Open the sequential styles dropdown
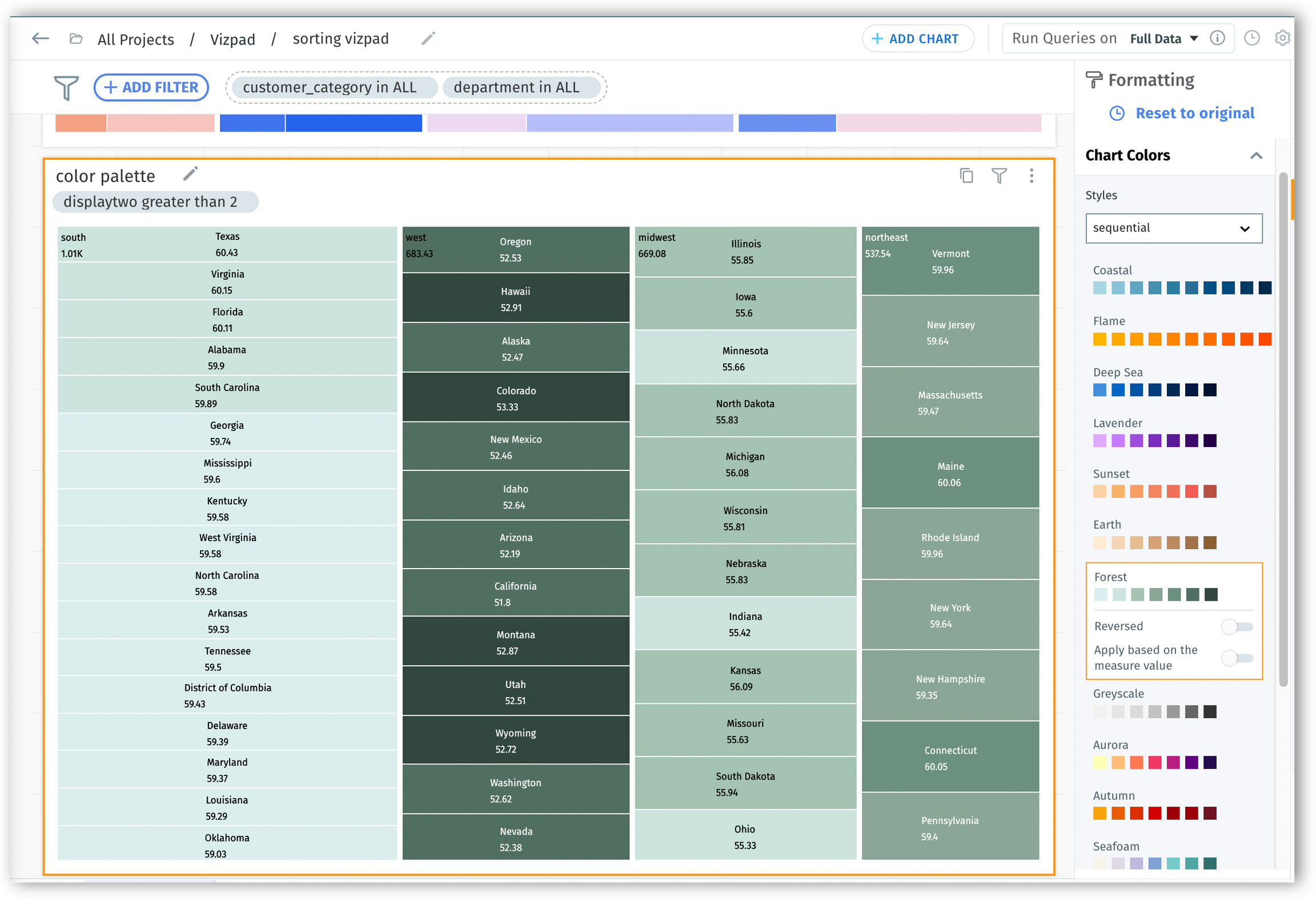The image size is (1316, 898). point(1173,228)
